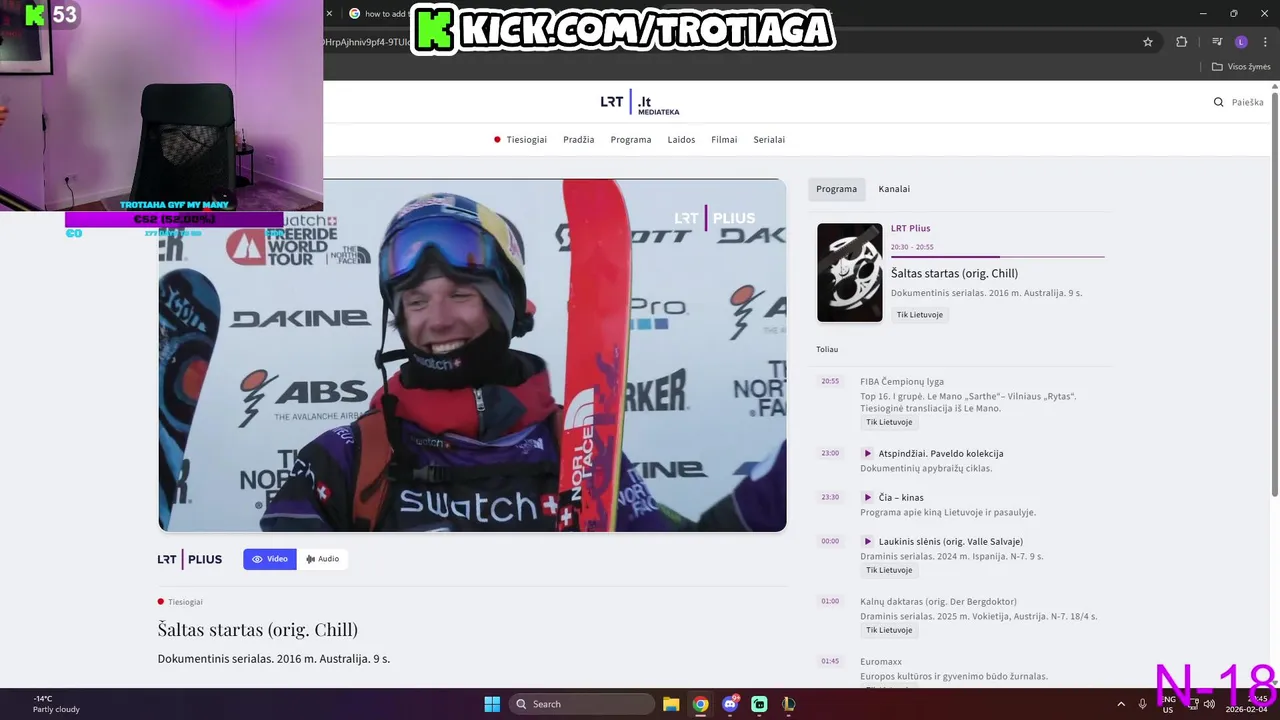
Task: Switch to the Kanalai tab
Action: (894, 189)
